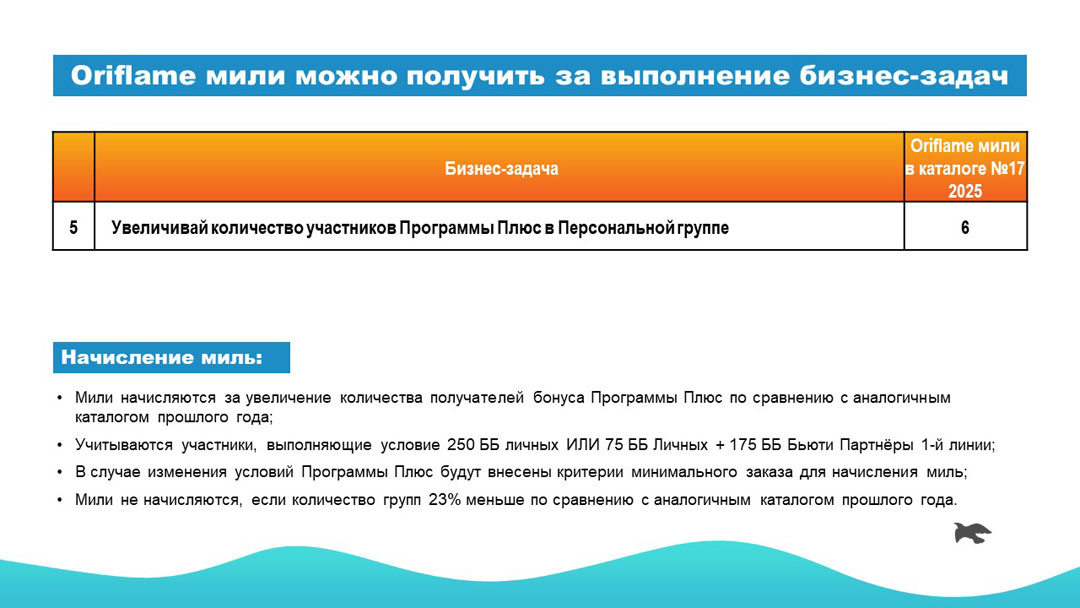Click the bird logo icon

coord(971,533)
